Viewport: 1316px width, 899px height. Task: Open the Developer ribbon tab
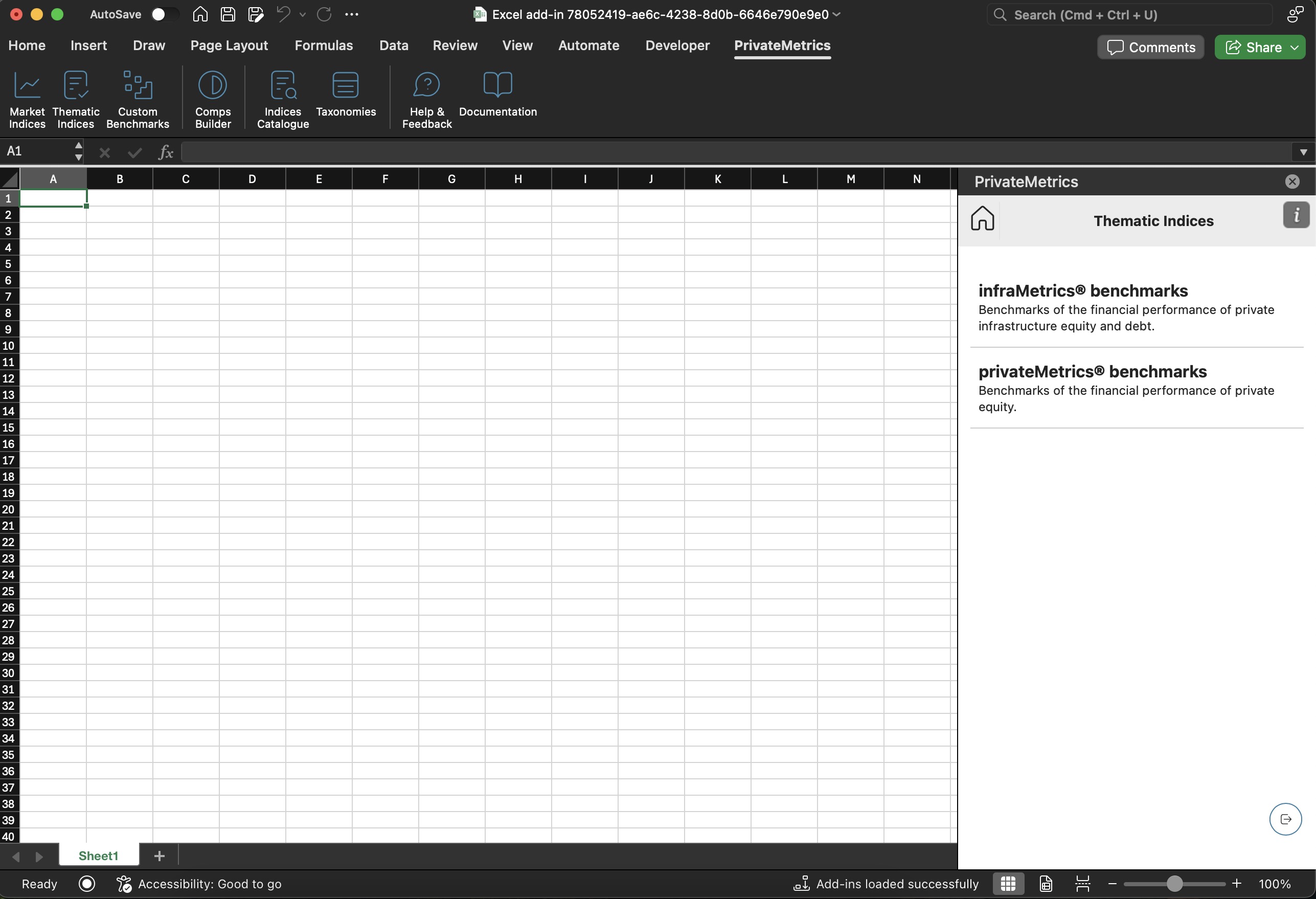tap(677, 46)
